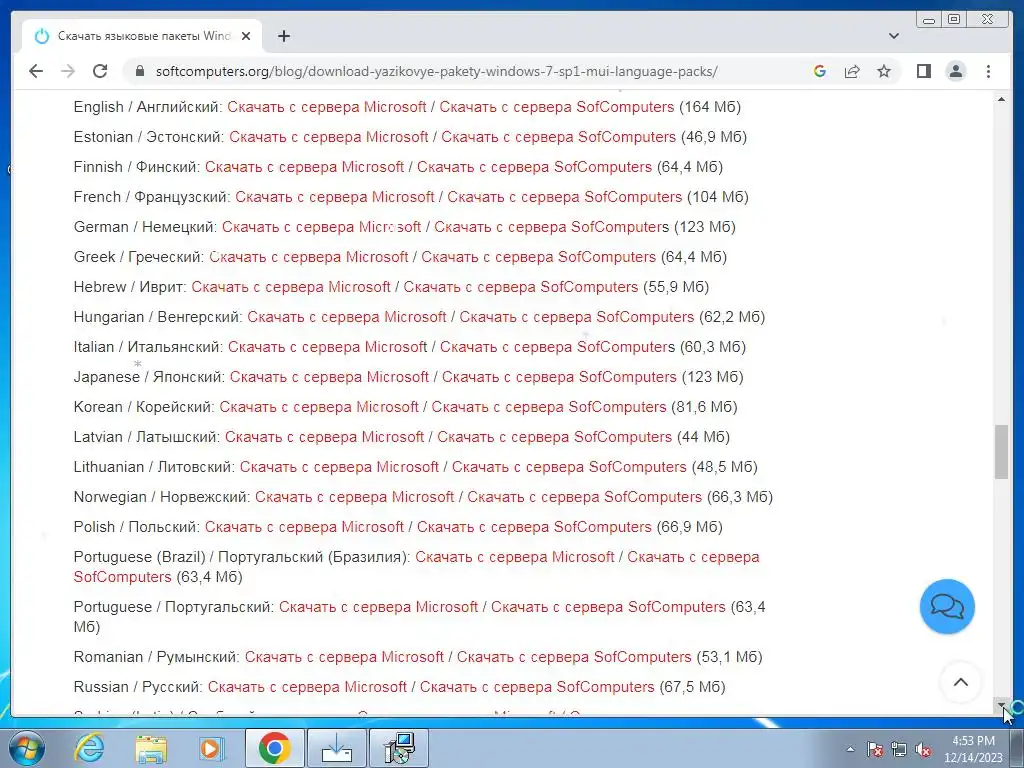The image size is (1024, 768).
Task: Download Norwegian pack from Microsoft server
Action: (355, 498)
